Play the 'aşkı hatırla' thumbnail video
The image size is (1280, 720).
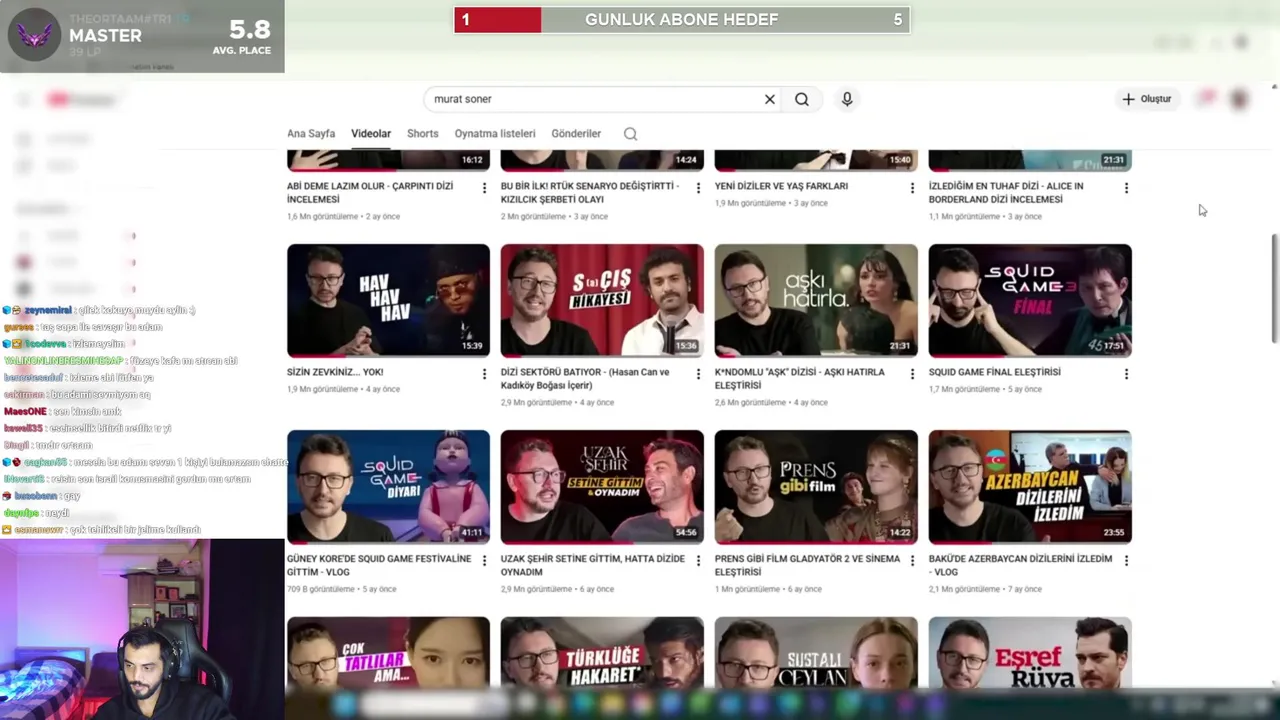click(x=816, y=300)
